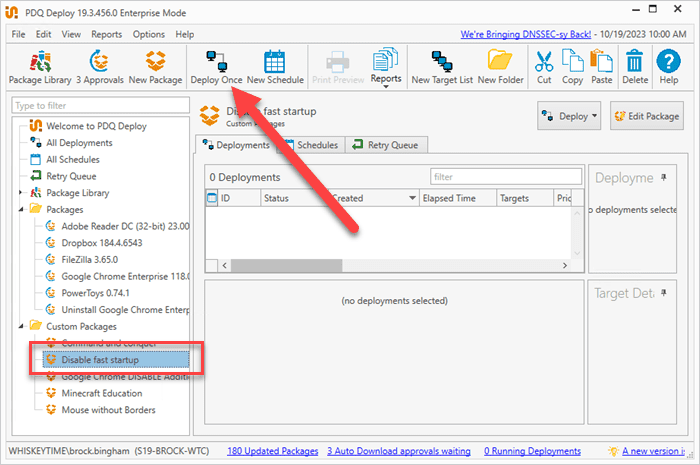Sort by the Elapsed Time column

[x=458, y=198]
